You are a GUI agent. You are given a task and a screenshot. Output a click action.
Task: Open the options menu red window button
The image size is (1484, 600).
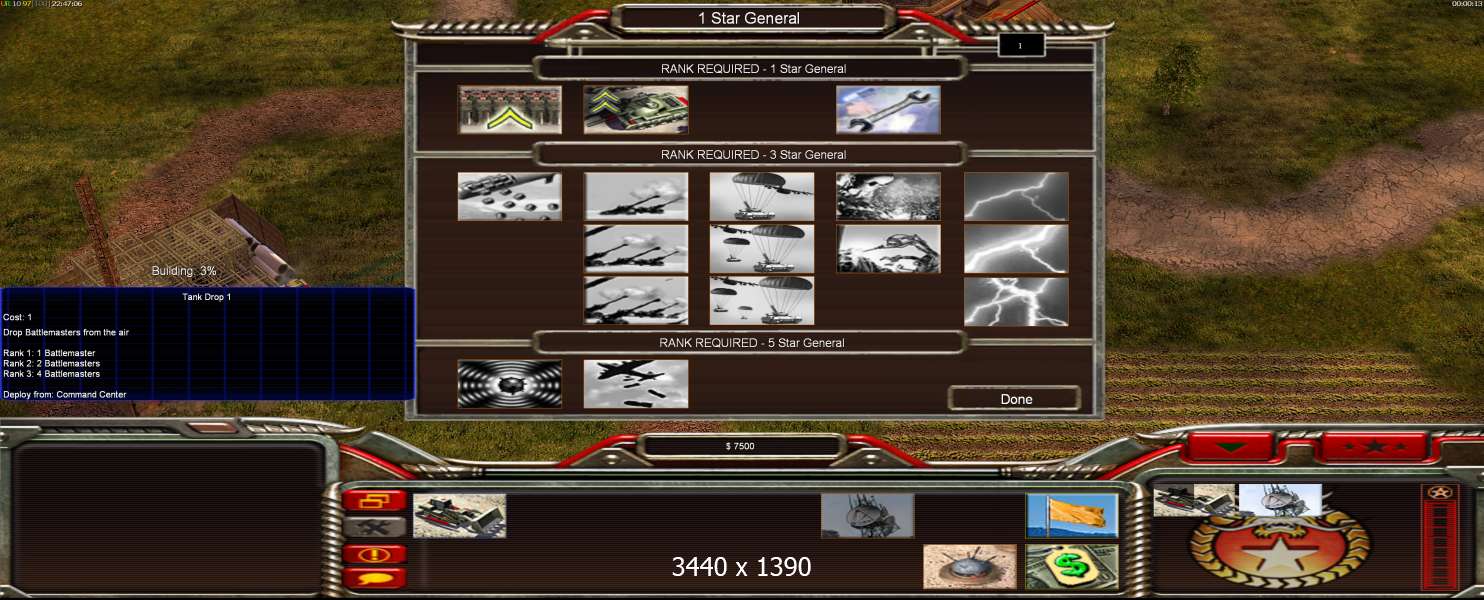coord(375,500)
